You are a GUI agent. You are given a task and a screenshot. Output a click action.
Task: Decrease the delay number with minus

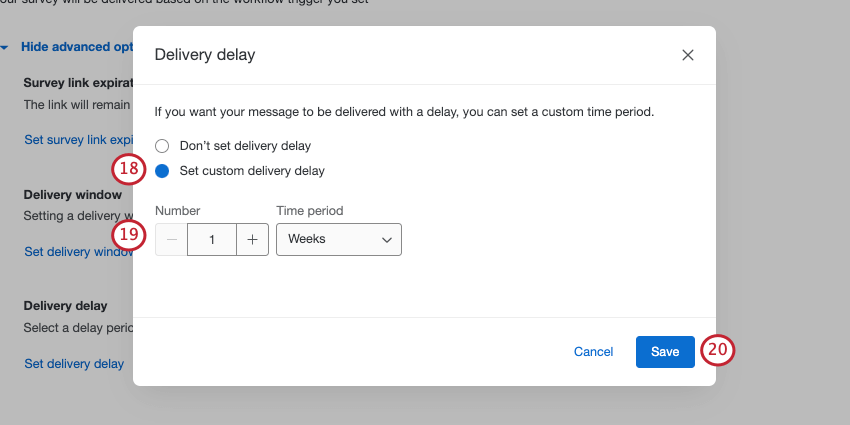[171, 240]
